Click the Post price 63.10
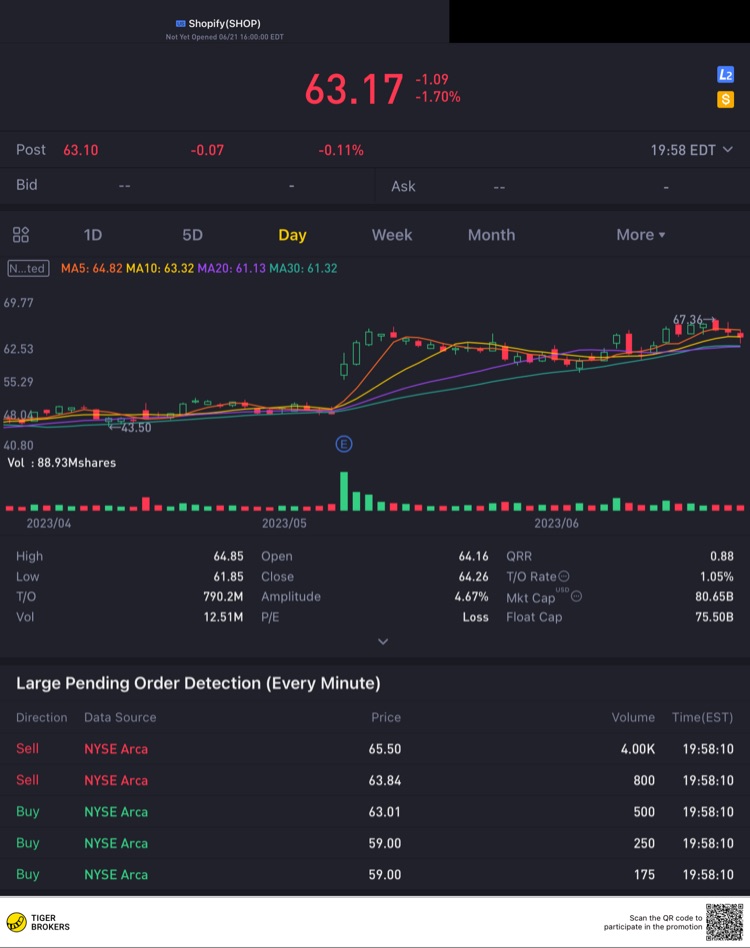 click(x=80, y=150)
